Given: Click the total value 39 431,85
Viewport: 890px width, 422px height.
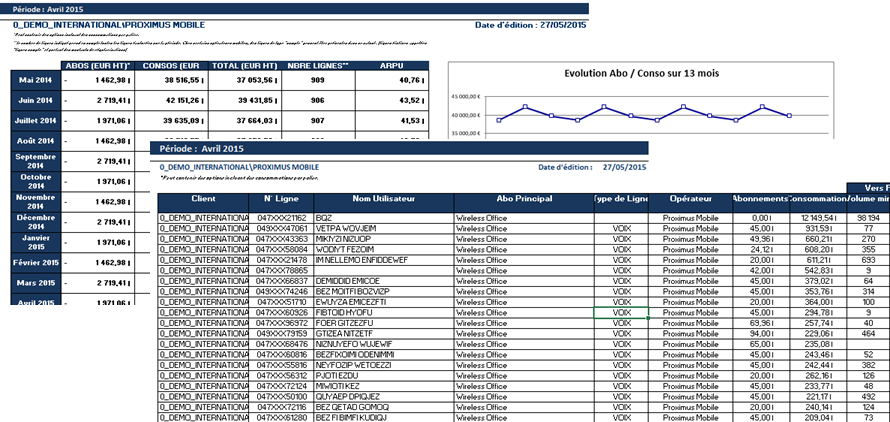Looking at the screenshot, I should [x=245, y=101].
